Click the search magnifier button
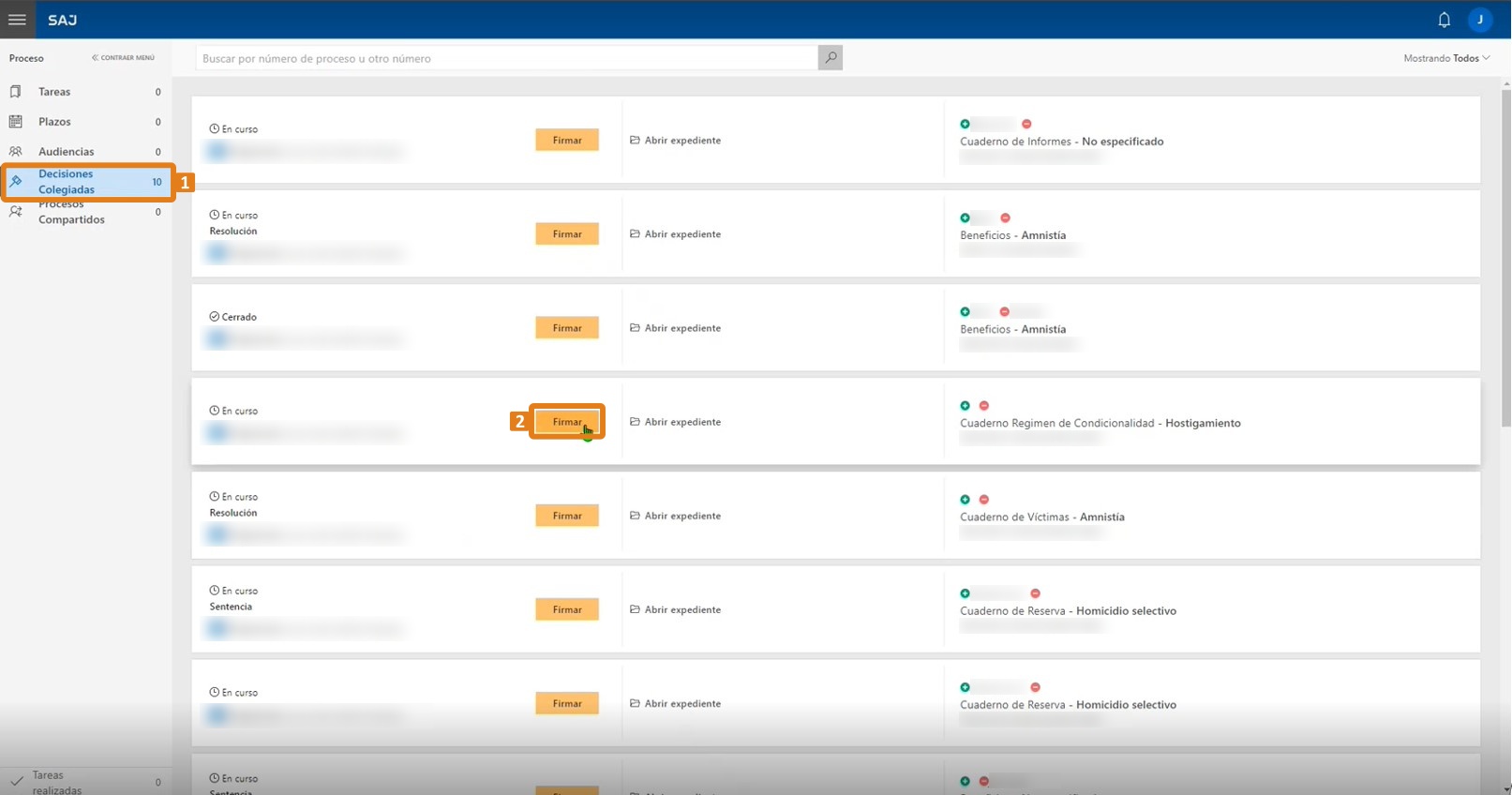Viewport: 1512px width, 795px height. pos(831,58)
